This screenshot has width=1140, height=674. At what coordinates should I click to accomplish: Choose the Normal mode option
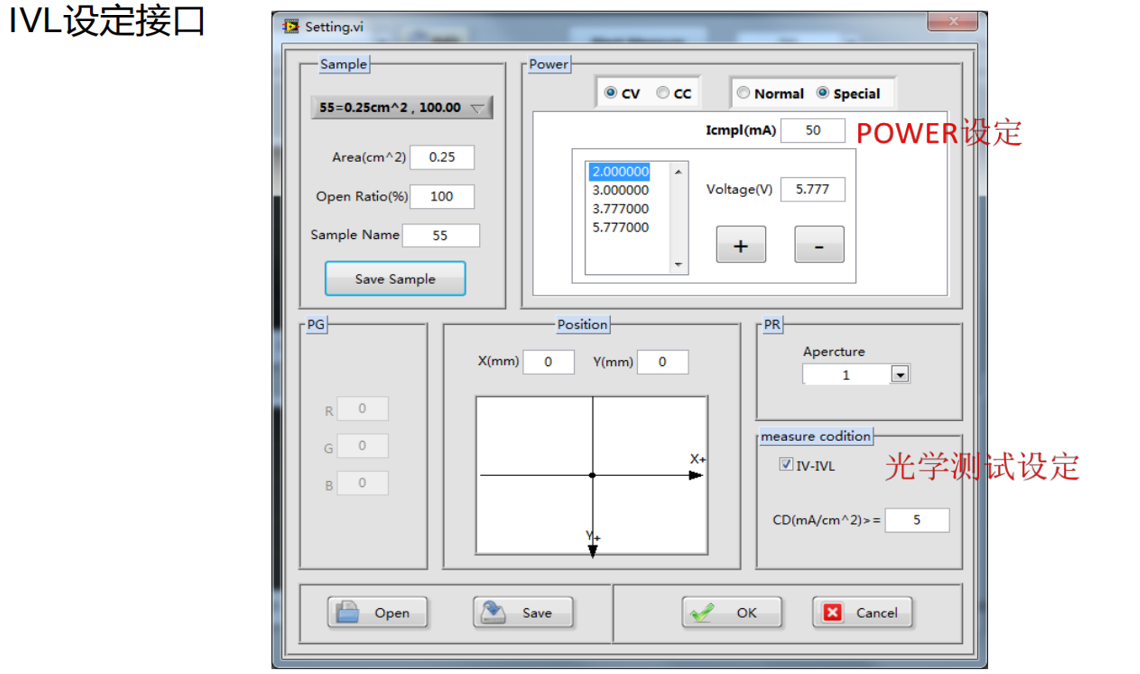point(743,93)
